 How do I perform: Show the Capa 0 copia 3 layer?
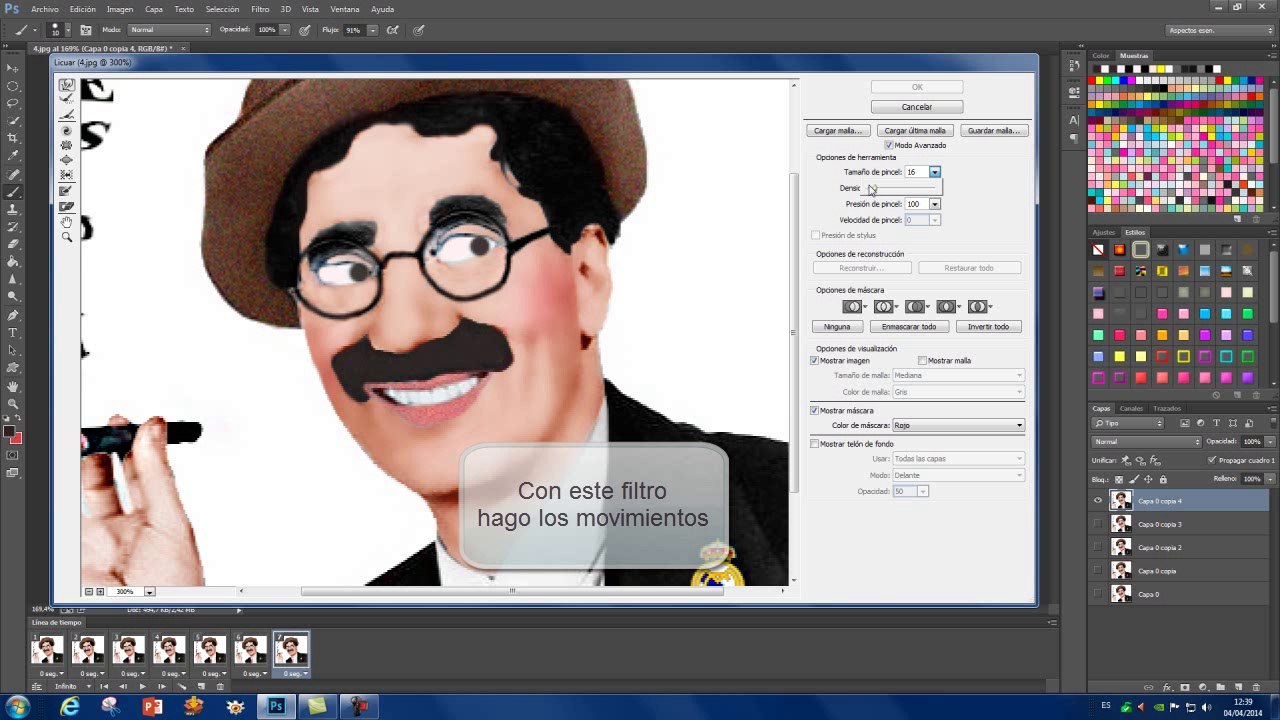1098,524
